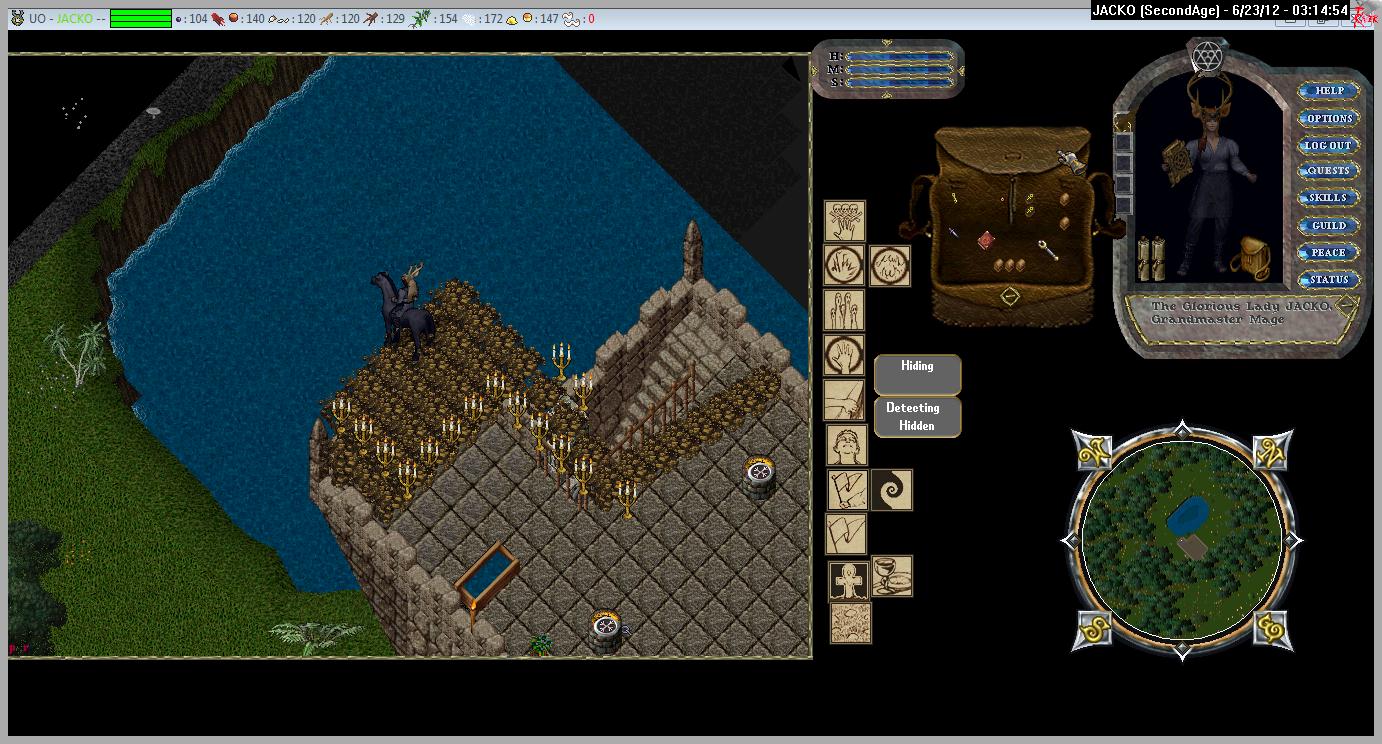
Task: Click the ankh gravestone spell icon
Action: [x=849, y=580]
